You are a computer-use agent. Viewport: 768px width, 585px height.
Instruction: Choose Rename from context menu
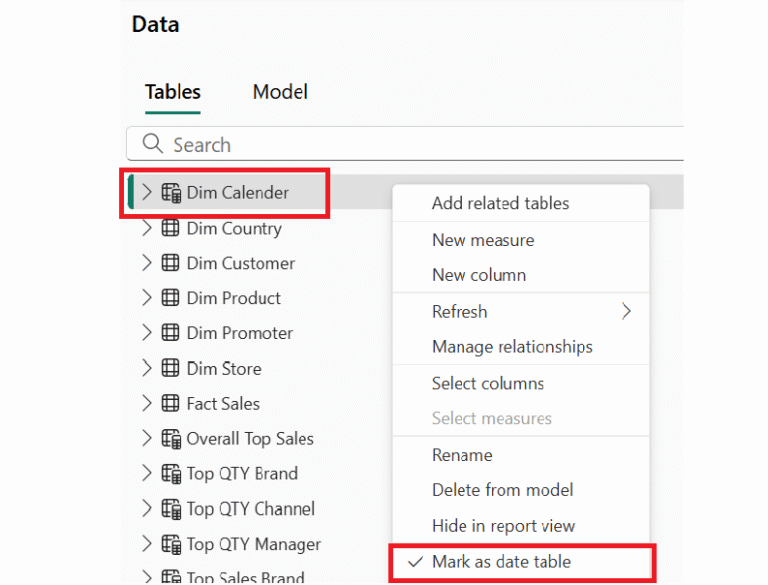pos(521,455)
